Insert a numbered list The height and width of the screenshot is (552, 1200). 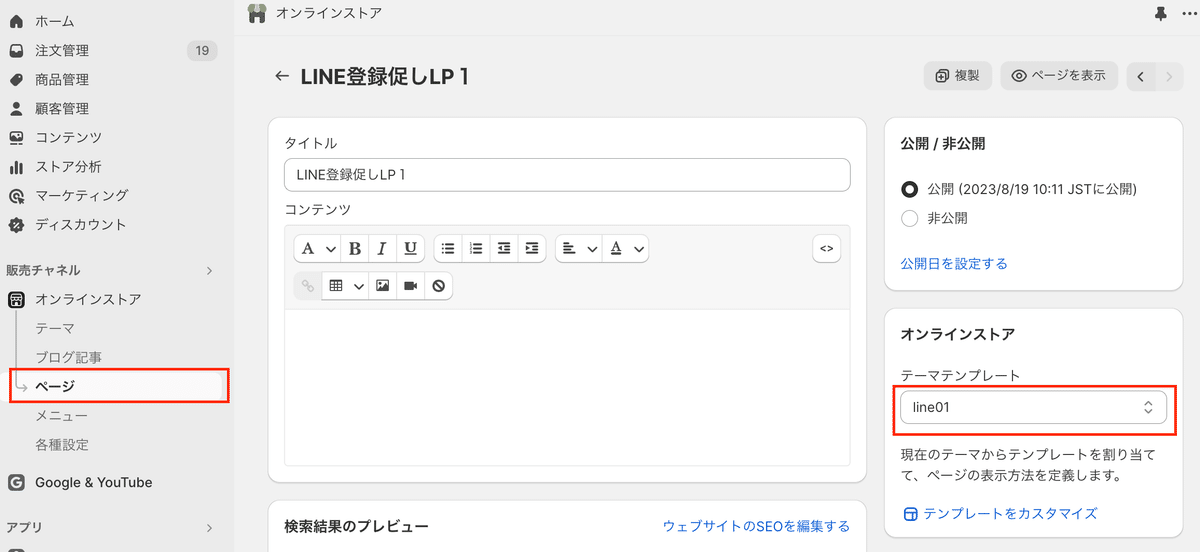pyautogui.click(x=476, y=248)
